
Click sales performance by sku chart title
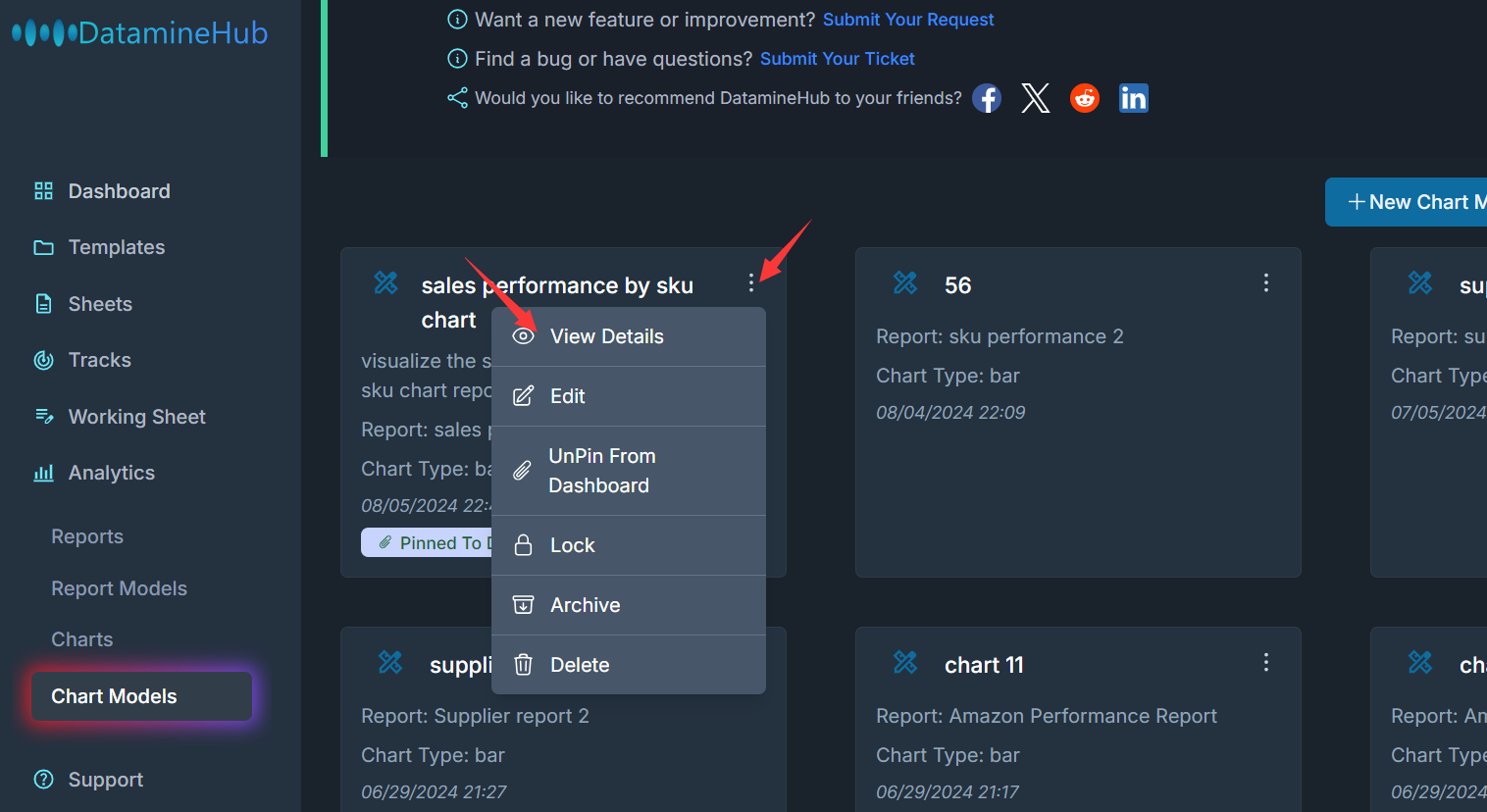[557, 302]
